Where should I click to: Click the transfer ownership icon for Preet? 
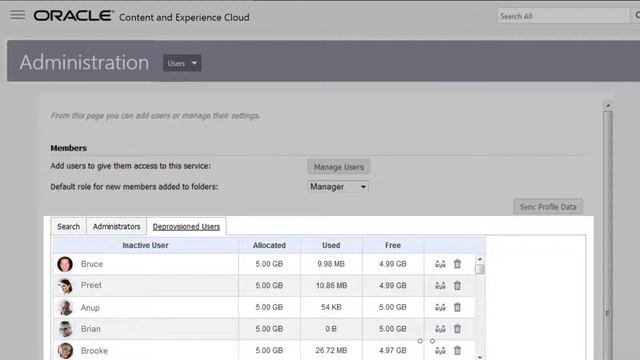point(440,286)
